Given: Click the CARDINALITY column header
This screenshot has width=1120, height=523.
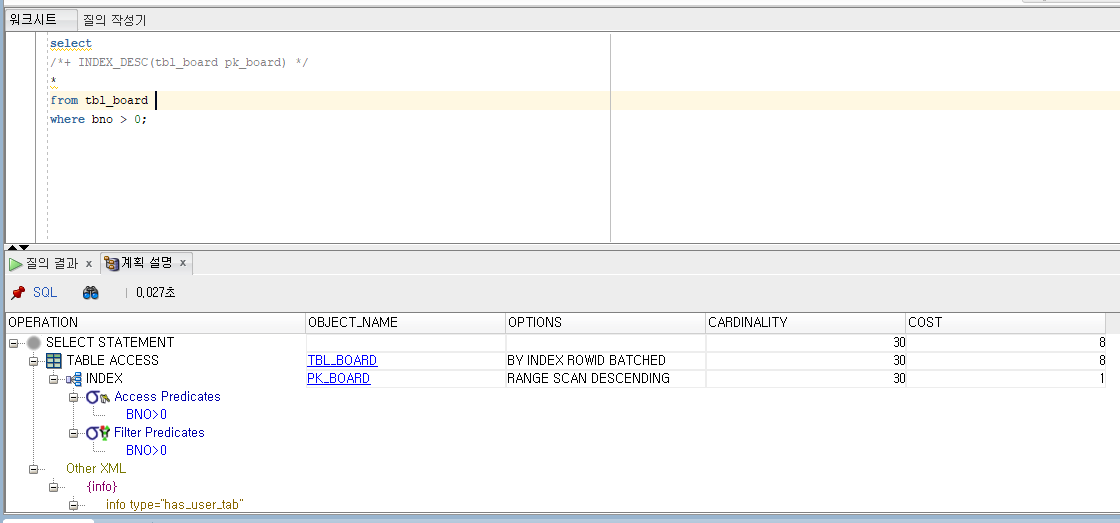Looking at the screenshot, I should [806, 322].
